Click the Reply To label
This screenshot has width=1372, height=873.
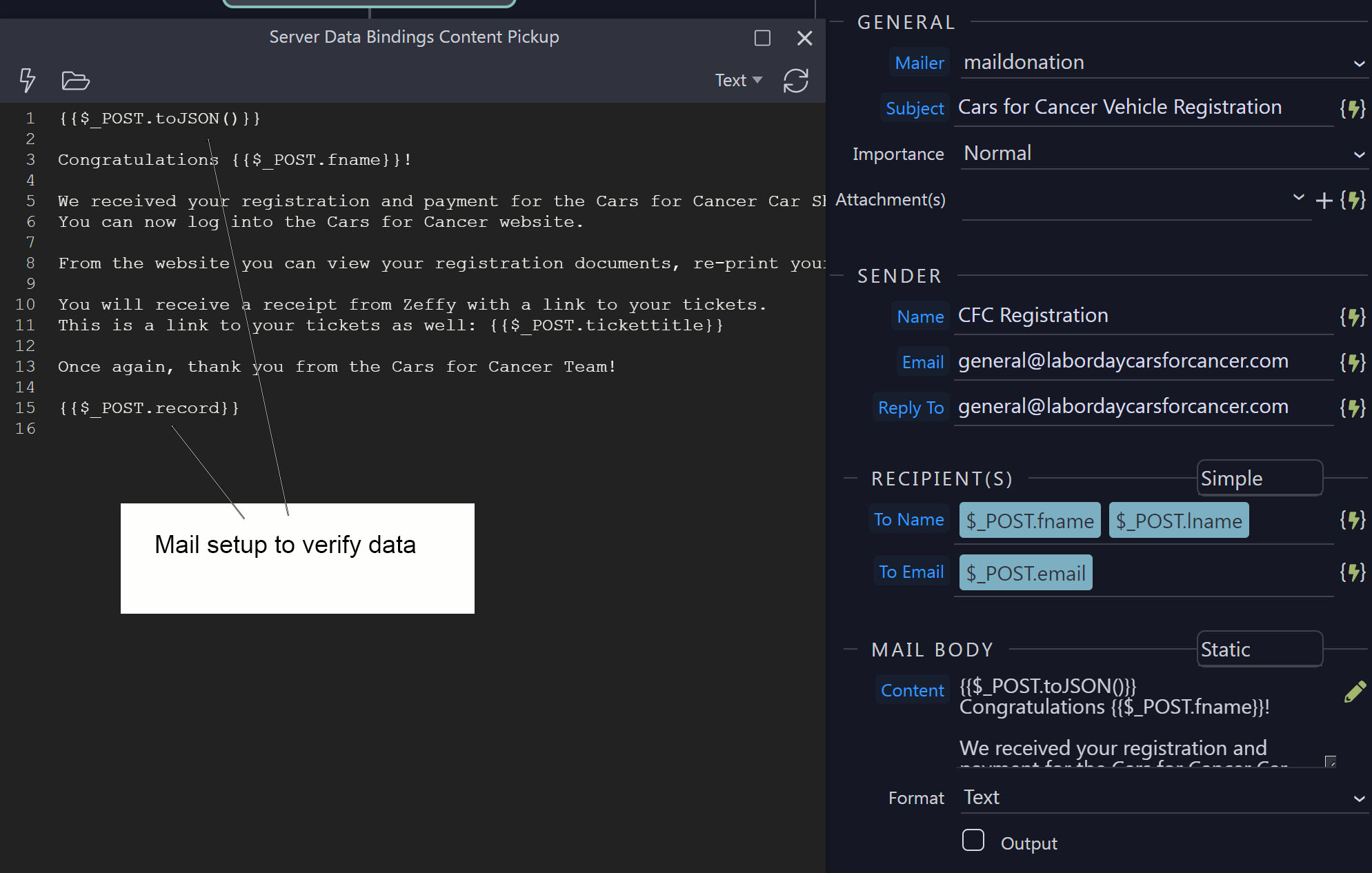[x=911, y=408]
